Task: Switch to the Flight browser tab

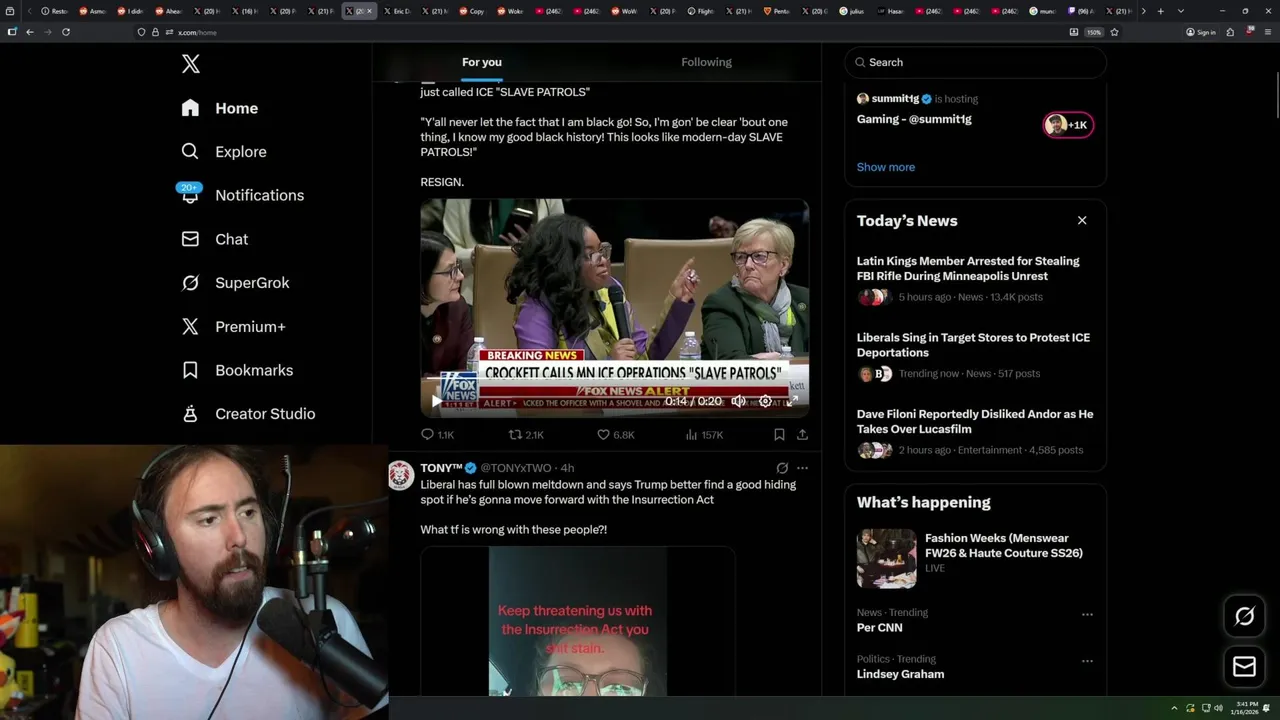Action: 702,11
